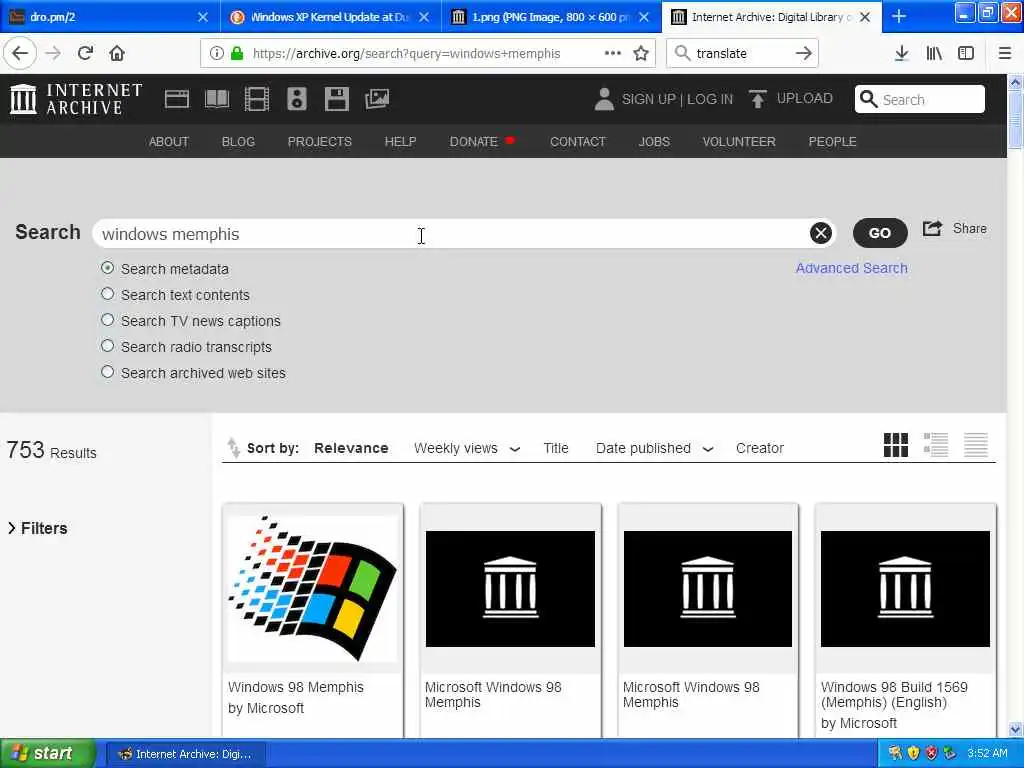This screenshot has height=768, width=1024.
Task: Click LOG IN link
Action: [710, 99]
